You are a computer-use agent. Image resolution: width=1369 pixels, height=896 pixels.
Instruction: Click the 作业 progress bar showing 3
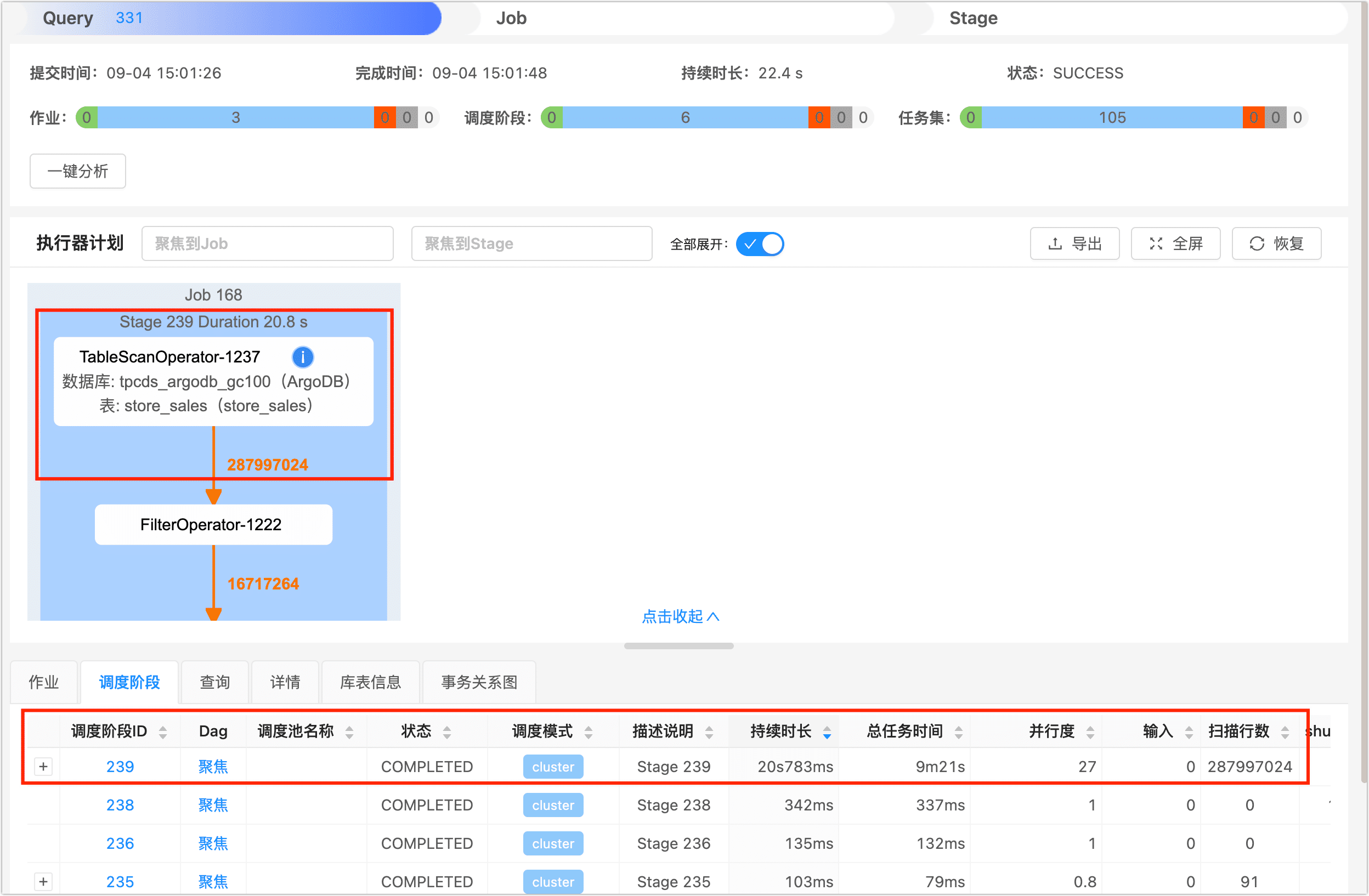(236, 118)
